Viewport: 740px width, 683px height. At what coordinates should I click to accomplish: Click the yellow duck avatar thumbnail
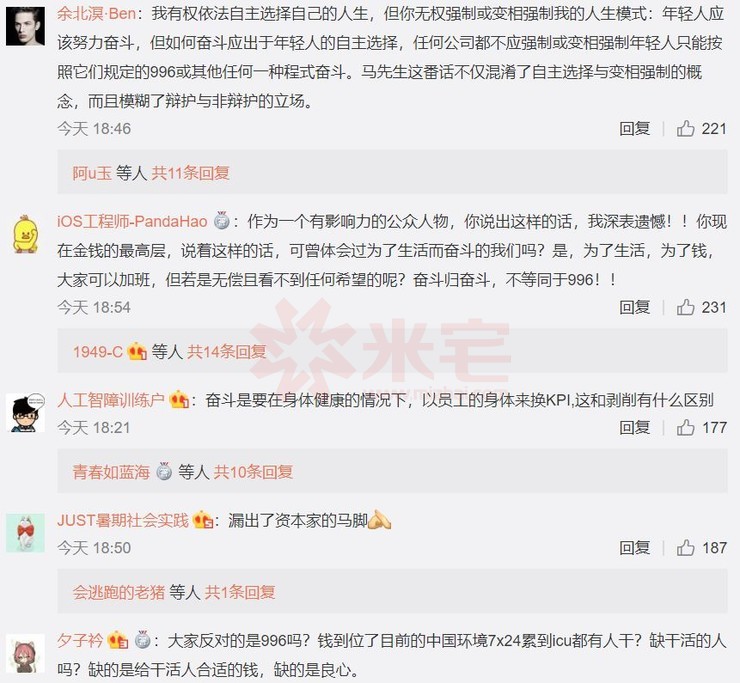tap(25, 234)
